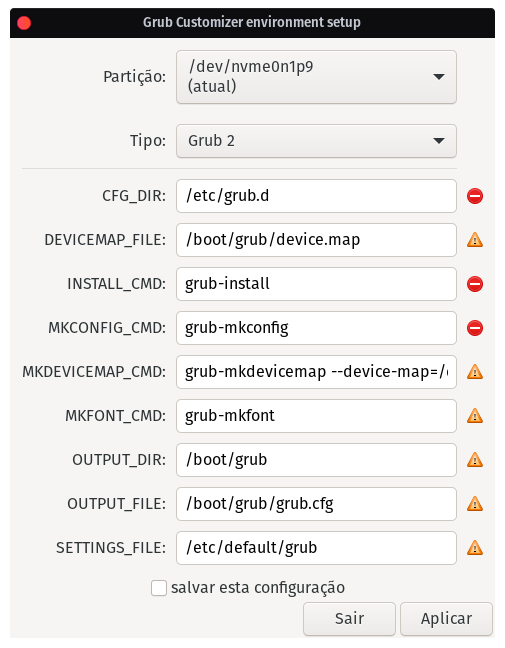The height and width of the screenshot is (648, 505).
Task: Focus the INSTALL_CMD field with grub-install
Action: (x=316, y=284)
